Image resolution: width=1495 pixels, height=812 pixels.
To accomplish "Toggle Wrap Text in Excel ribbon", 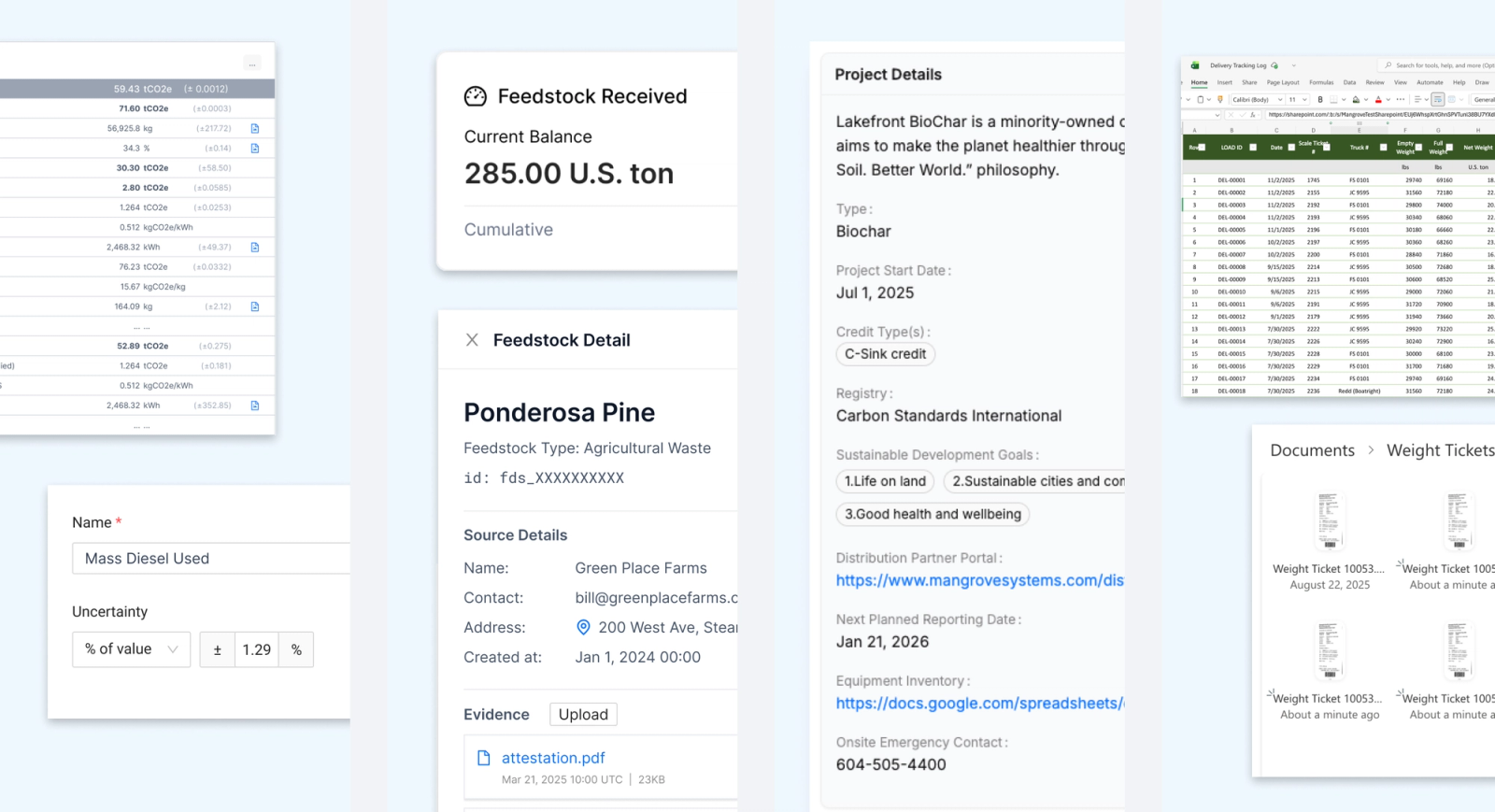I will tap(1438, 99).
